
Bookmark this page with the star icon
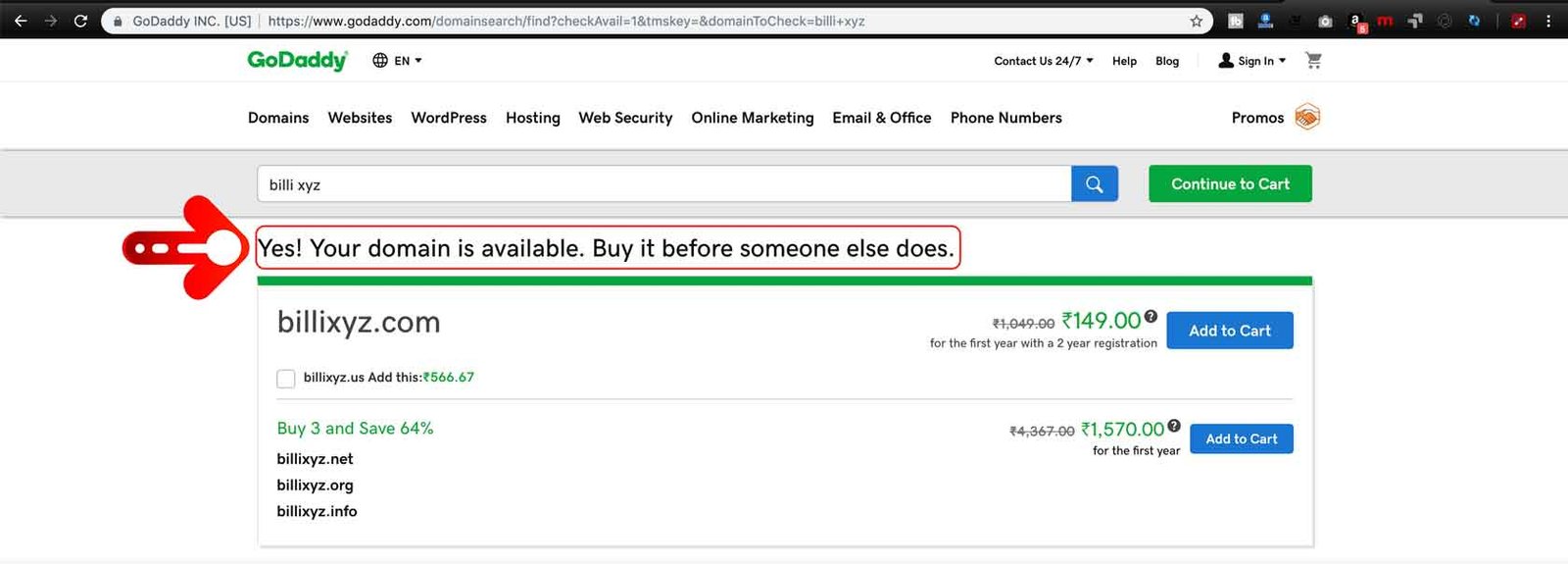pos(1196,21)
